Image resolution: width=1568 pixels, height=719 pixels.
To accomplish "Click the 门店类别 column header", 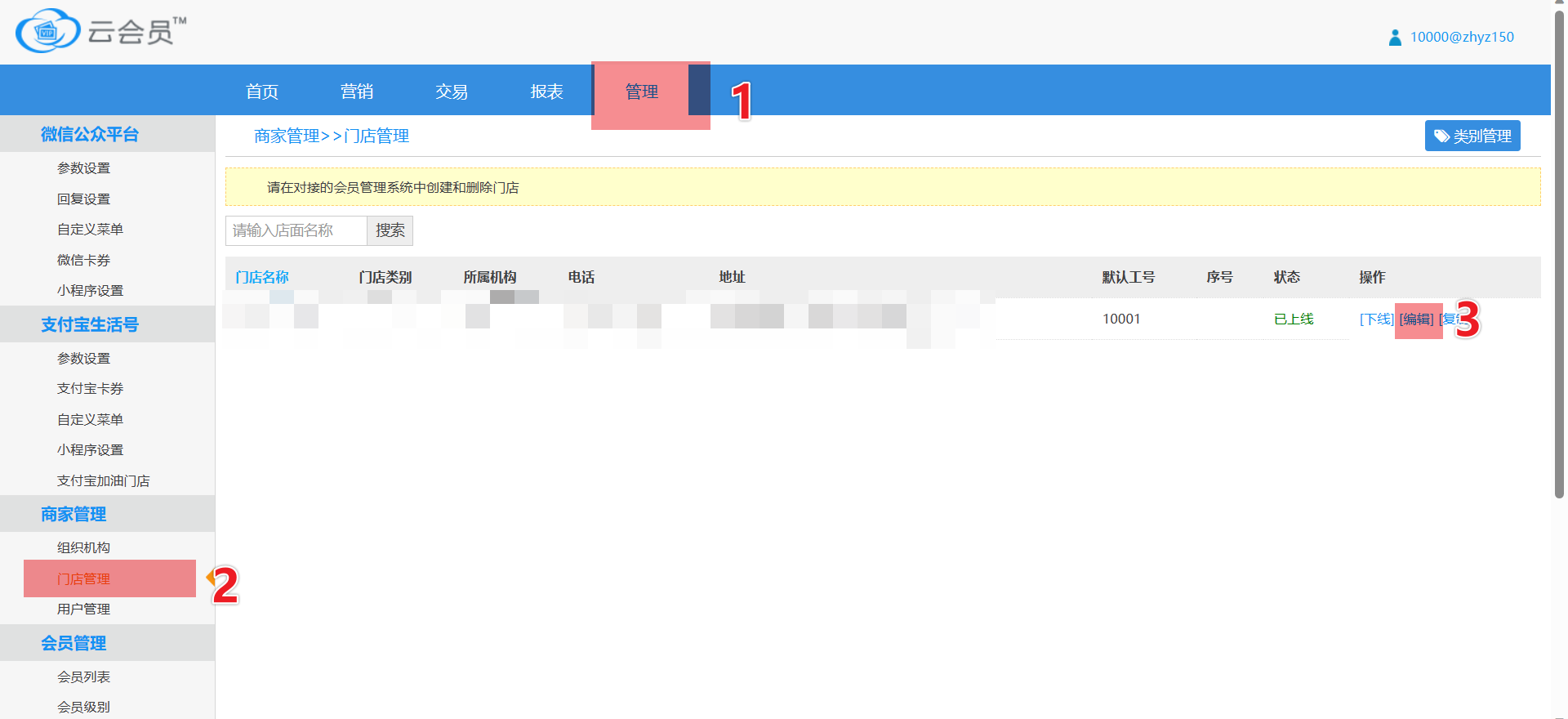I will click(385, 277).
